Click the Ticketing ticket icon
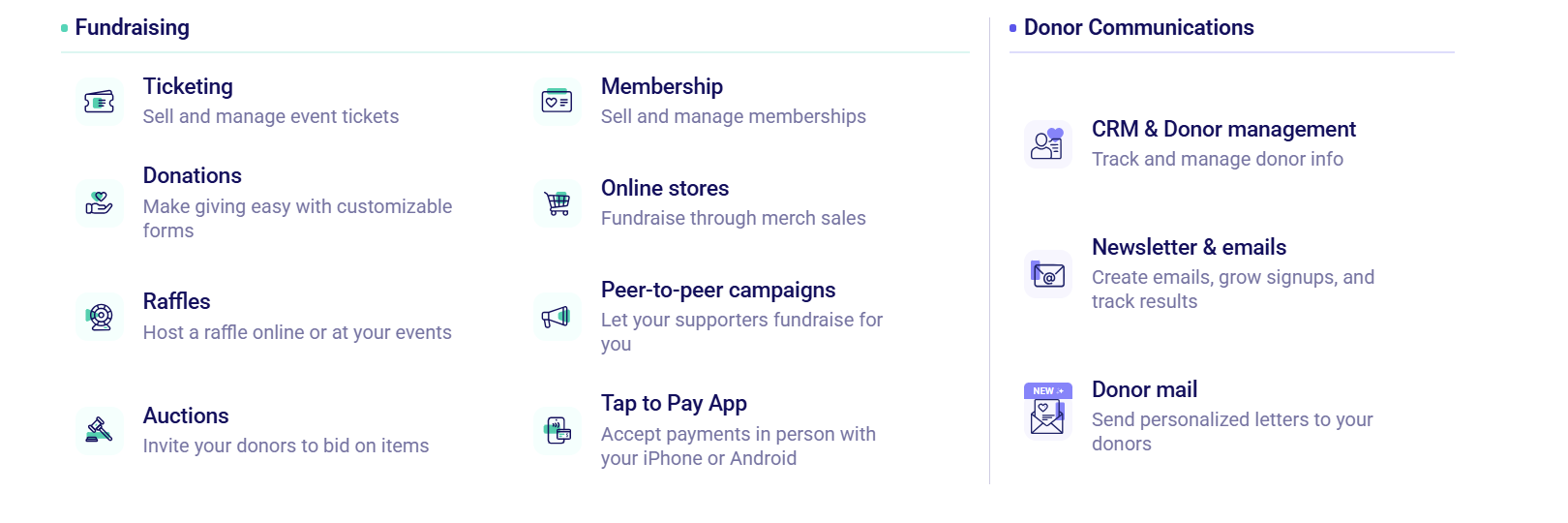Image resolution: width=1568 pixels, height=523 pixels. pyautogui.click(x=99, y=102)
